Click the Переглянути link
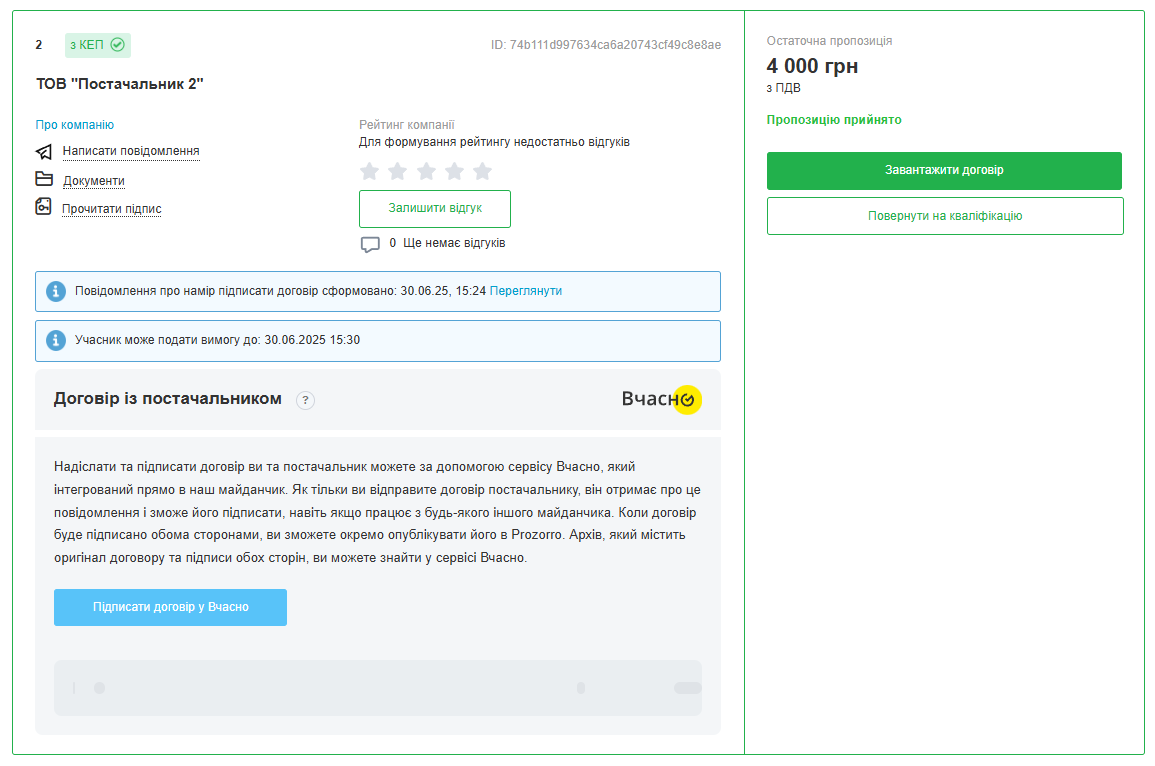This screenshot has height=766, width=1155. pyautogui.click(x=526, y=291)
